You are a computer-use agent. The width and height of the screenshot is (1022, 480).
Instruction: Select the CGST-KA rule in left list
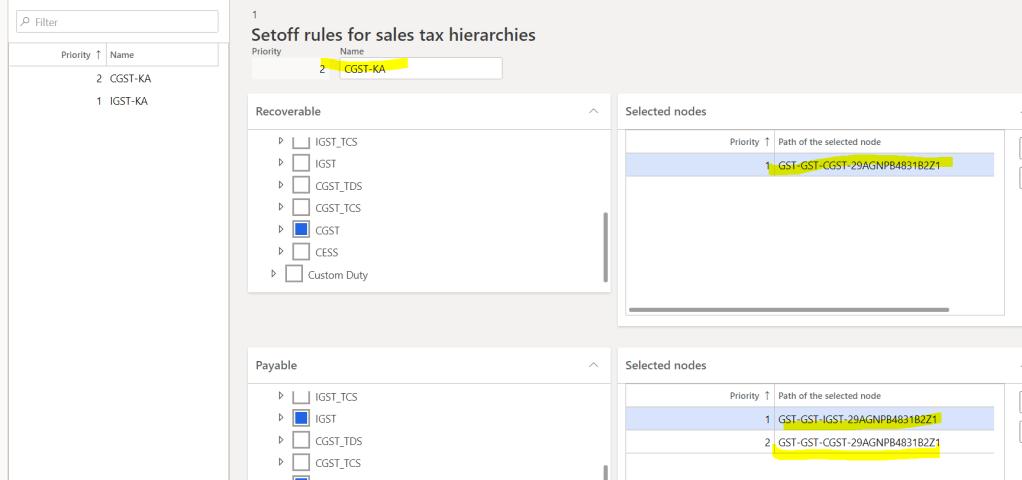click(x=130, y=78)
